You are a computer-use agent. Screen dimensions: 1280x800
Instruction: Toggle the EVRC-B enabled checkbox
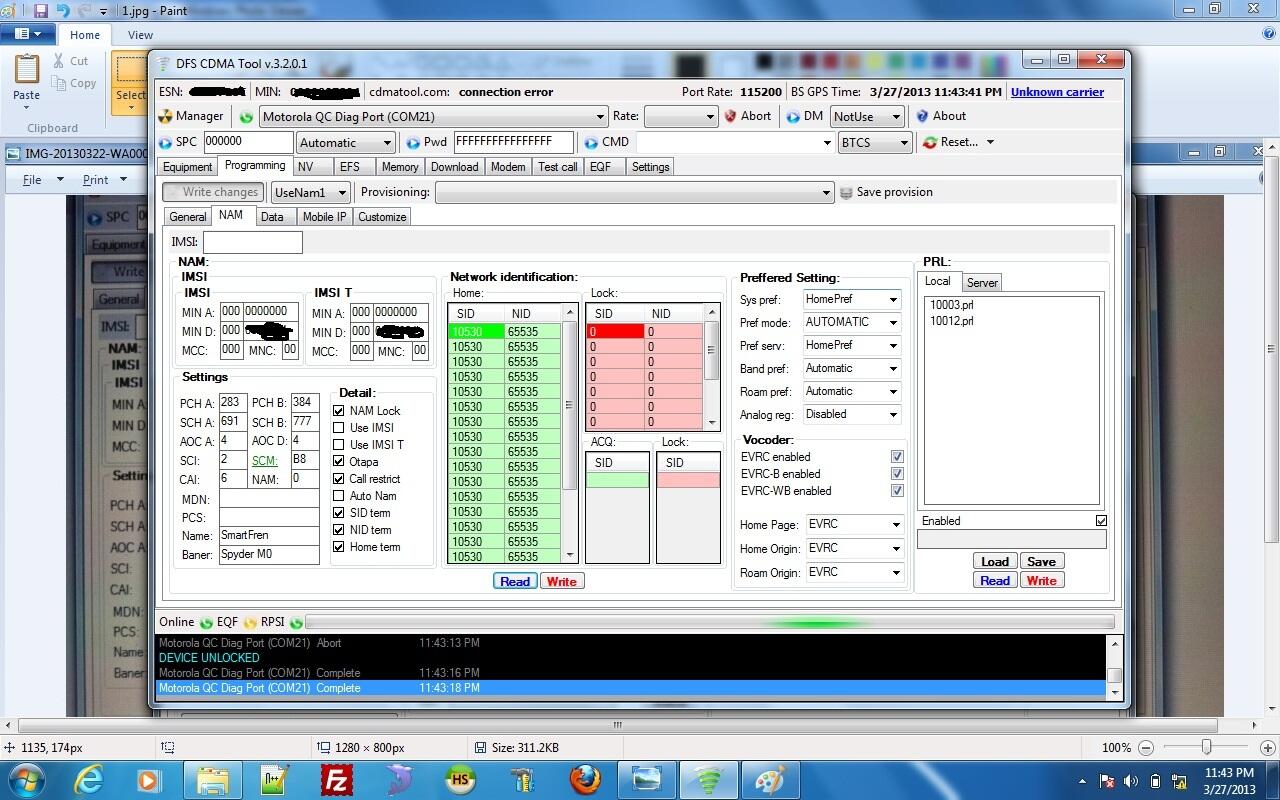coord(896,474)
